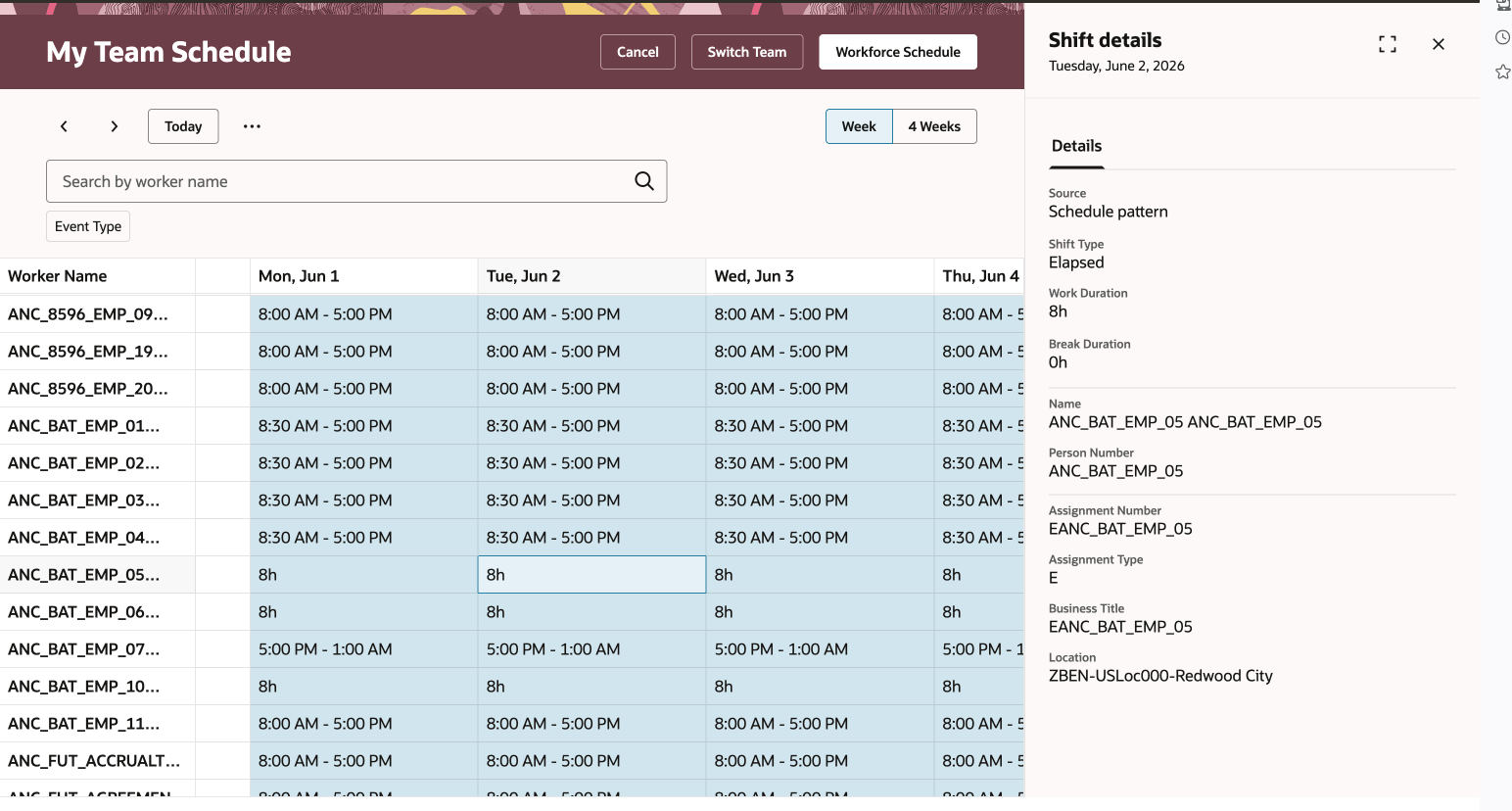Select the Details tab in Shift details
Viewport: 1512px width, 811px height.
pyautogui.click(x=1076, y=146)
